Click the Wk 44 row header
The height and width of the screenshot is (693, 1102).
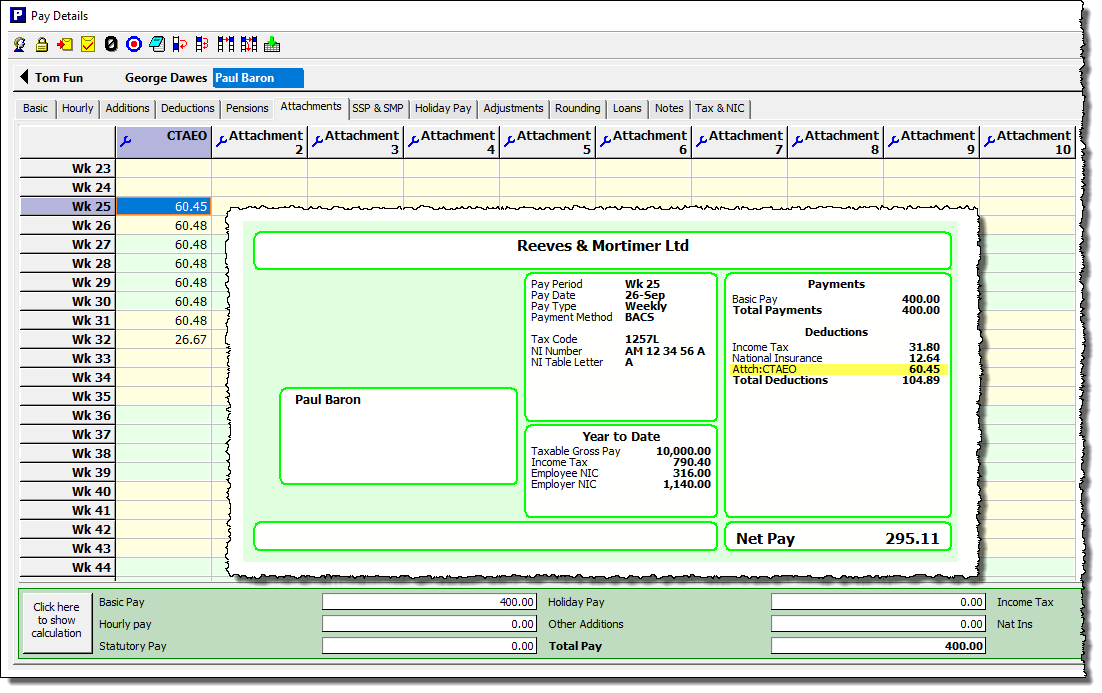[x=68, y=567]
